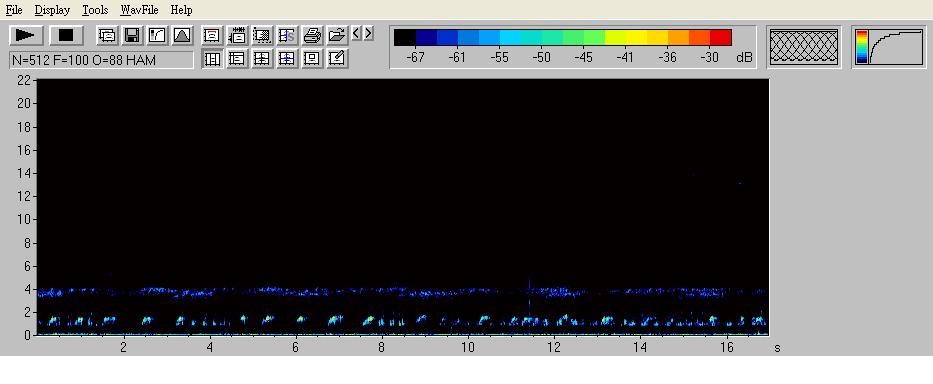
Task: Click the floppy disk save icon
Action: coord(132,35)
